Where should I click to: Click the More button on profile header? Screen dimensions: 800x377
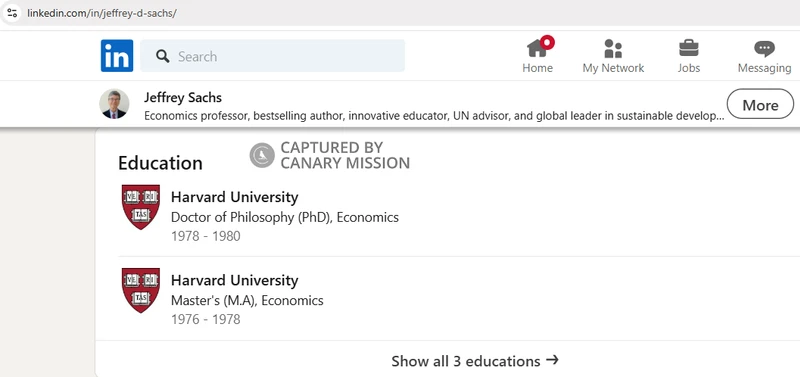pyautogui.click(x=760, y=104)
